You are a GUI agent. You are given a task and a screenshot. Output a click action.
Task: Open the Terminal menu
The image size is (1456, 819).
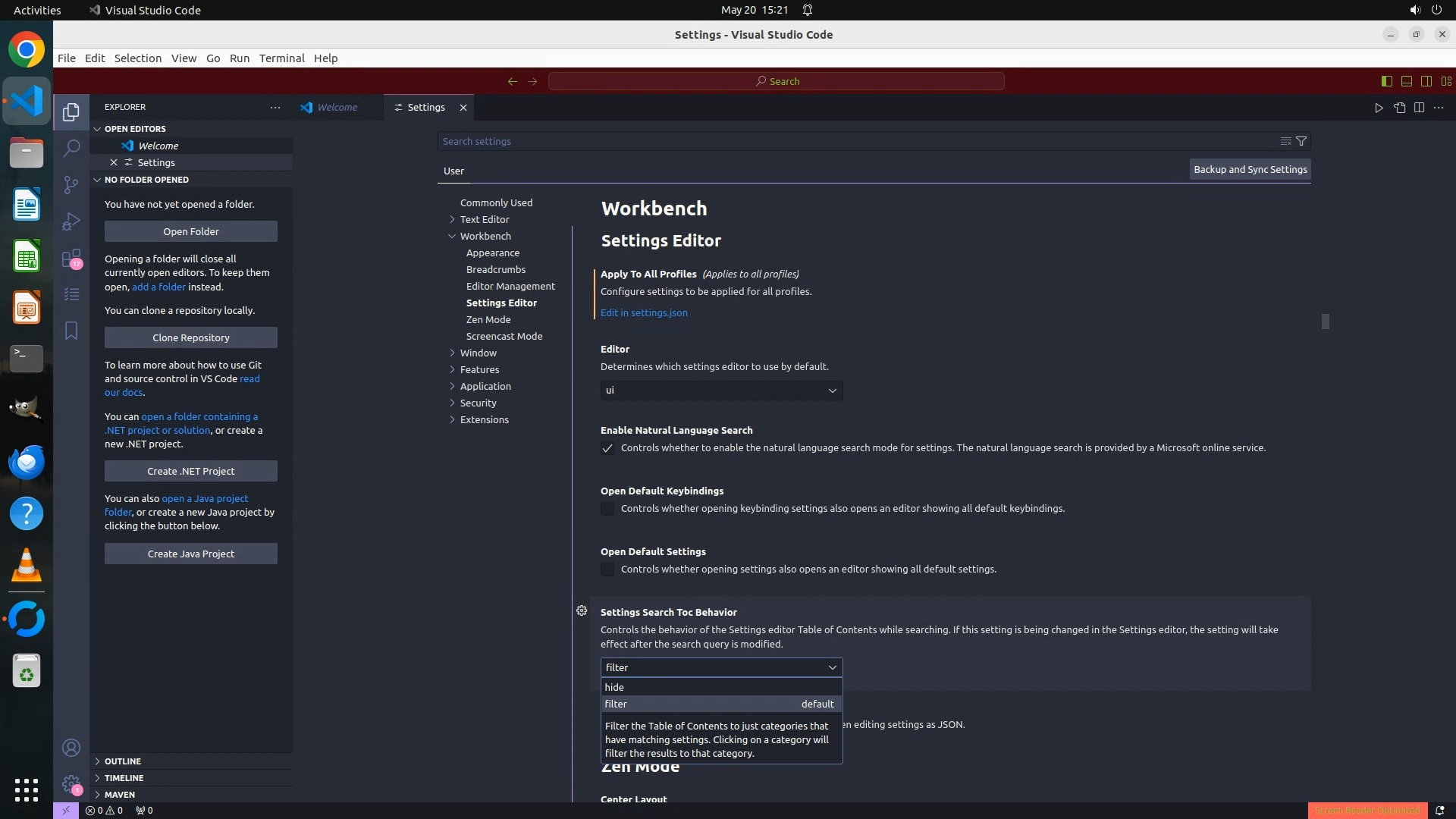(x=281, y=58)
